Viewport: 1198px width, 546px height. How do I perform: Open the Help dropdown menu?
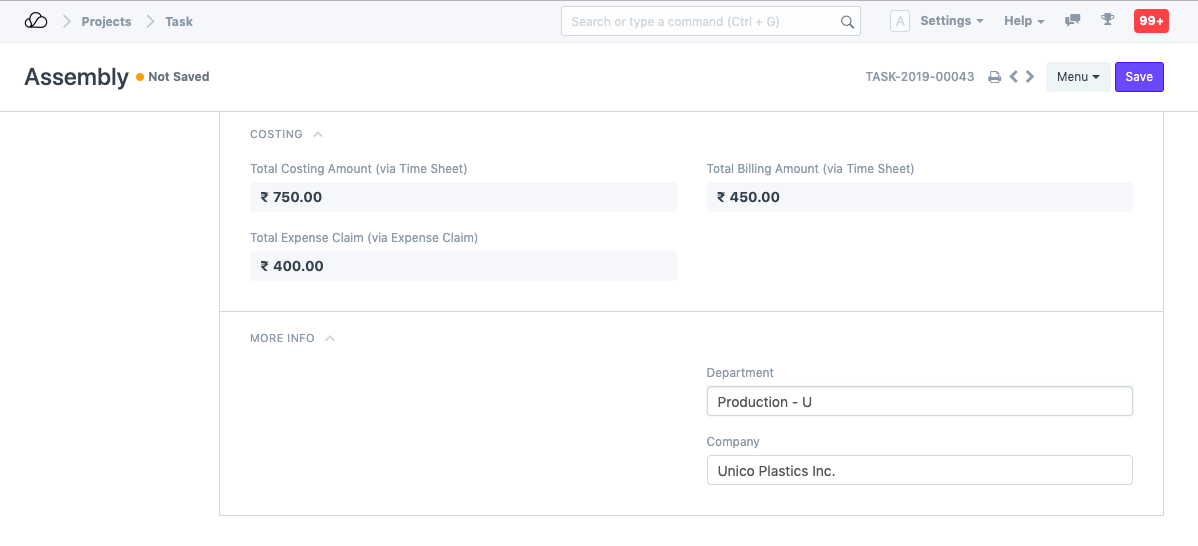(1024, 21)
